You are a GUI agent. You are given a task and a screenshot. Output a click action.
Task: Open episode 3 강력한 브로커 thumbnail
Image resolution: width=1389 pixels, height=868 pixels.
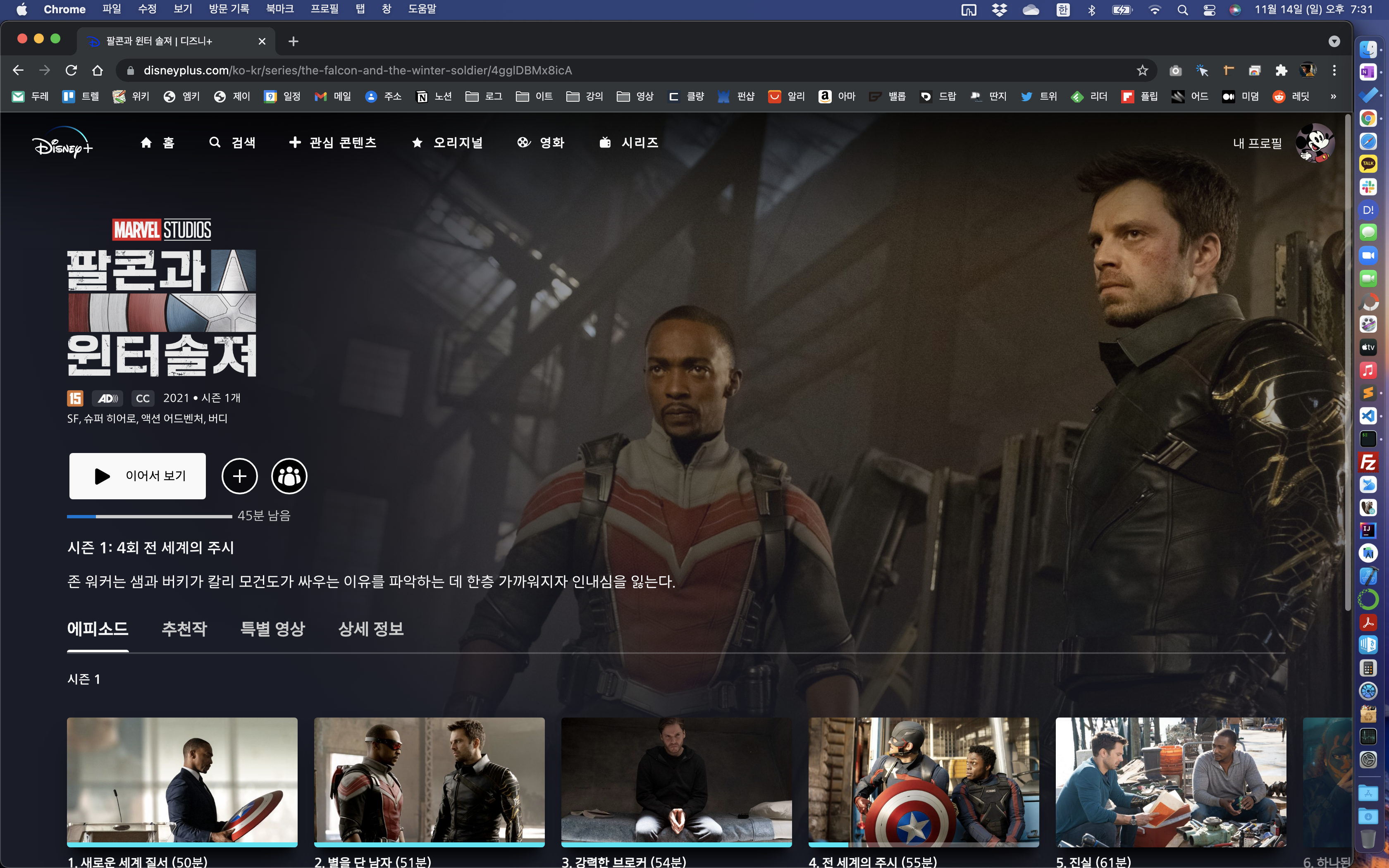pyautogui.click(x=676, y=781)
